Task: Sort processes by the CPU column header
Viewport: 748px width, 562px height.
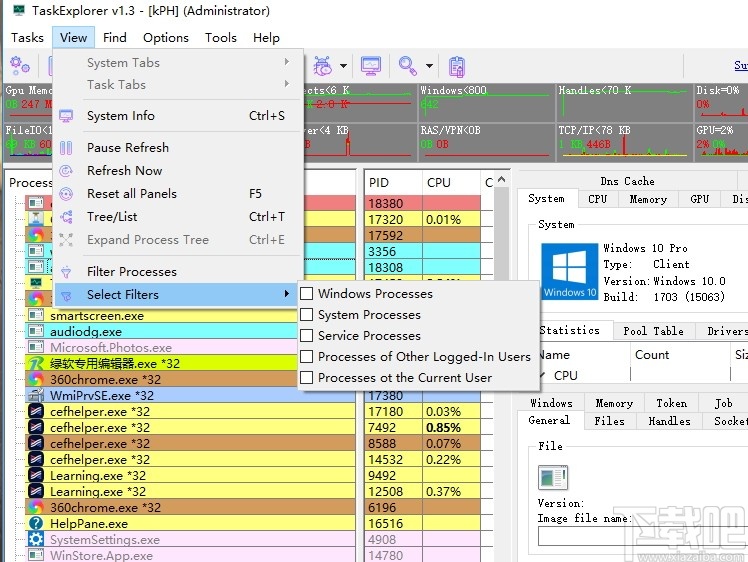Action: coord(439,183)
